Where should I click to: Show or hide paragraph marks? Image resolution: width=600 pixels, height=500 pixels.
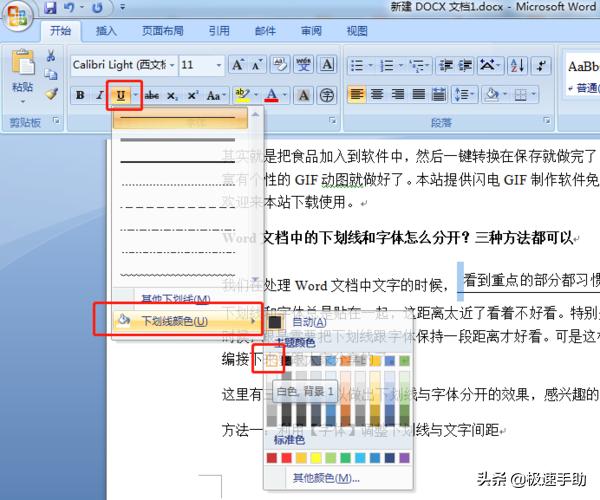pos(541,65)
